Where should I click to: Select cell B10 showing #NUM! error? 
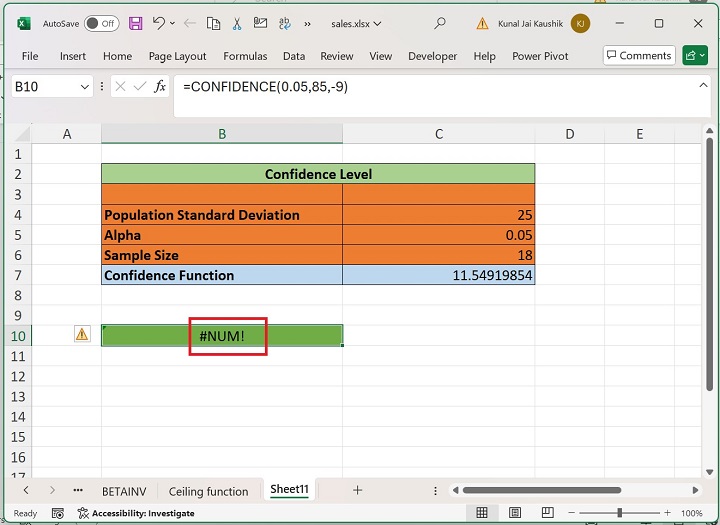tap(222, 336)
